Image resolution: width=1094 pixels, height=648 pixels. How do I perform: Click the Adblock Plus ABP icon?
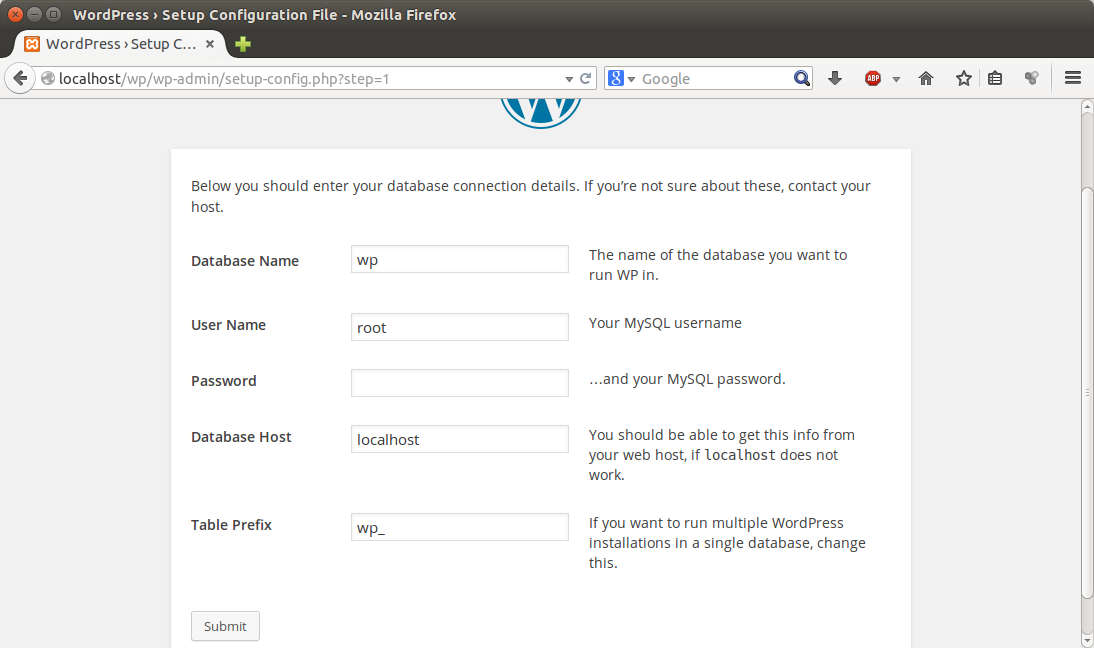(873, 78)
